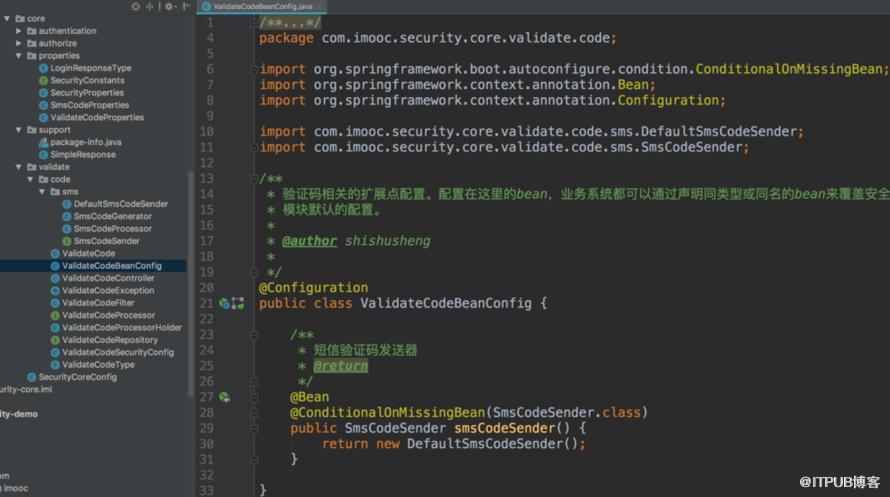Viewport: 890px width, 497px height.
Task: Expand the authorize package arrow
Action: click(19, 44)
